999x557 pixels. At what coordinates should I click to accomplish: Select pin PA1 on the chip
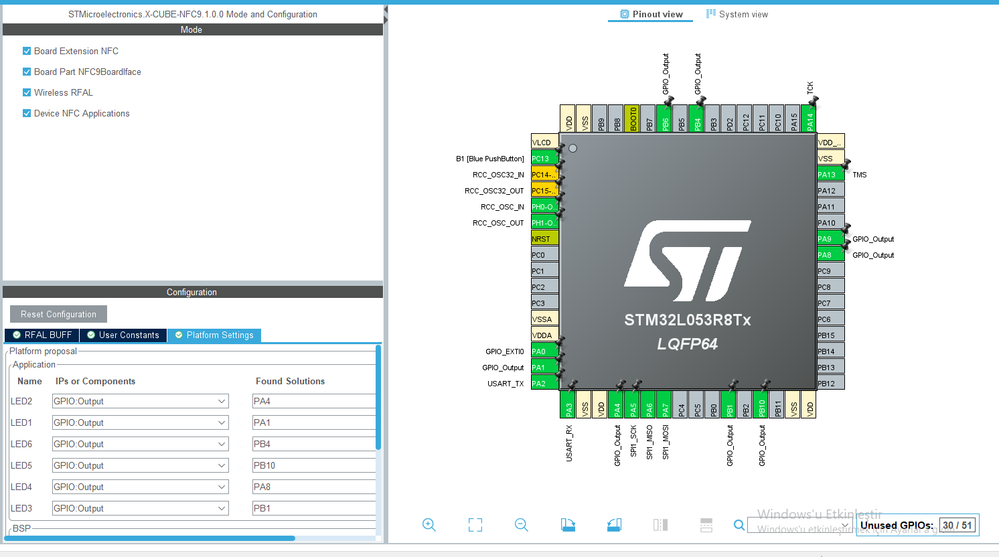click(545, 367)
